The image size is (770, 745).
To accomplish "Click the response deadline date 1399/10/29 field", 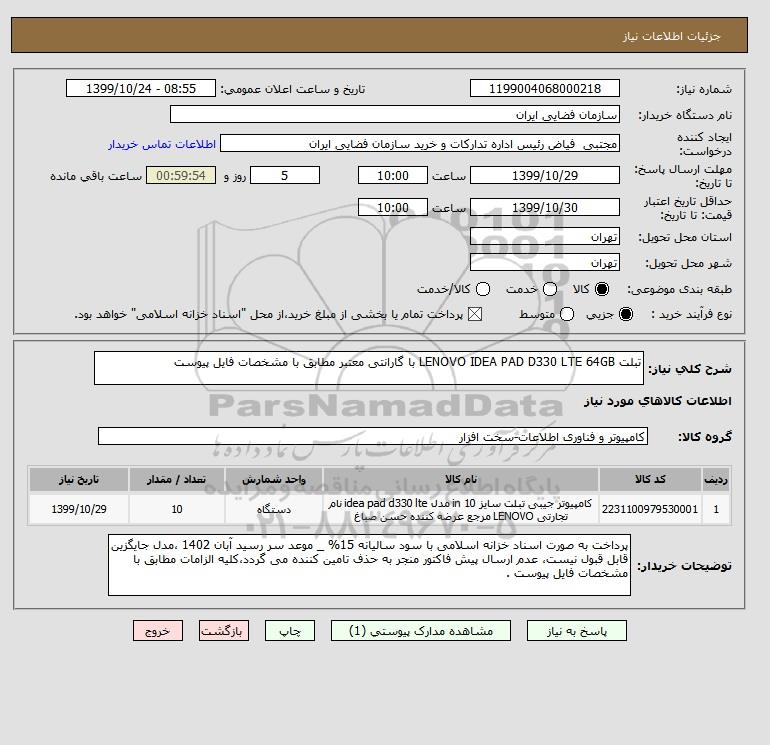I will click(545, 175).
